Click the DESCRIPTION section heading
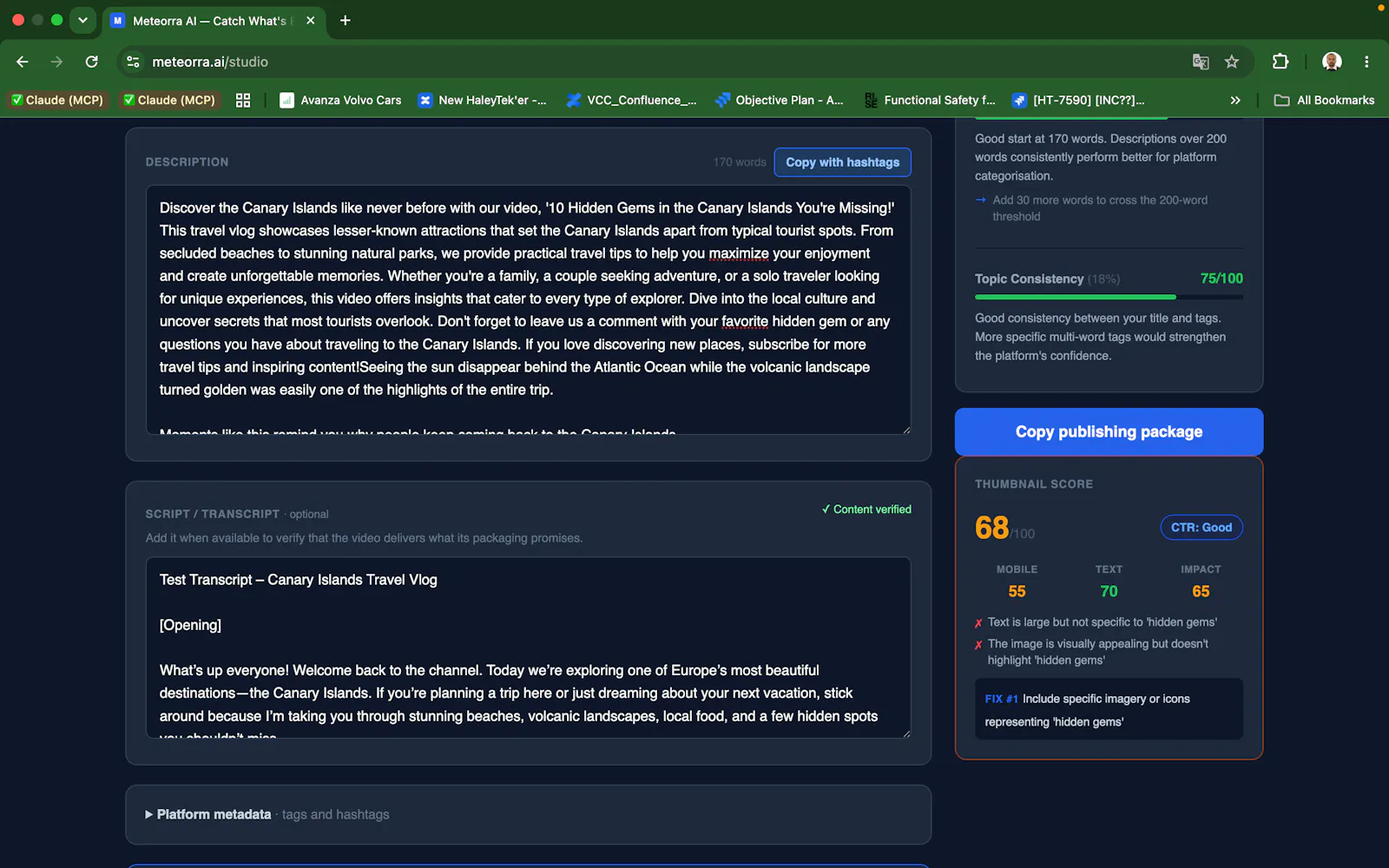The height and width of the screenshot is (868, 1389). tap(187, 162)
